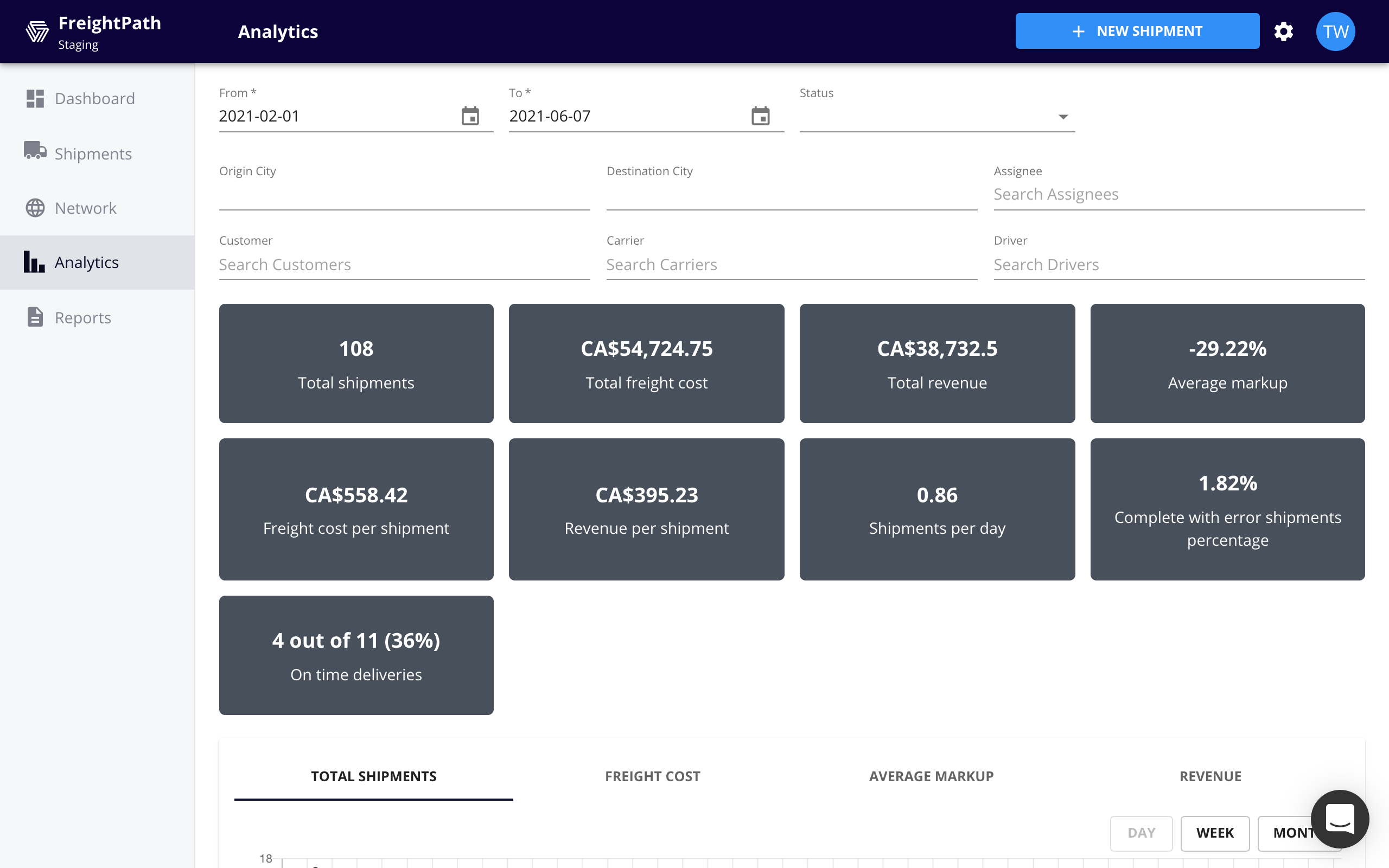Switch to the AVERAGE MARKUP tab
The image size is (1389, 868).
click(931, 776)
